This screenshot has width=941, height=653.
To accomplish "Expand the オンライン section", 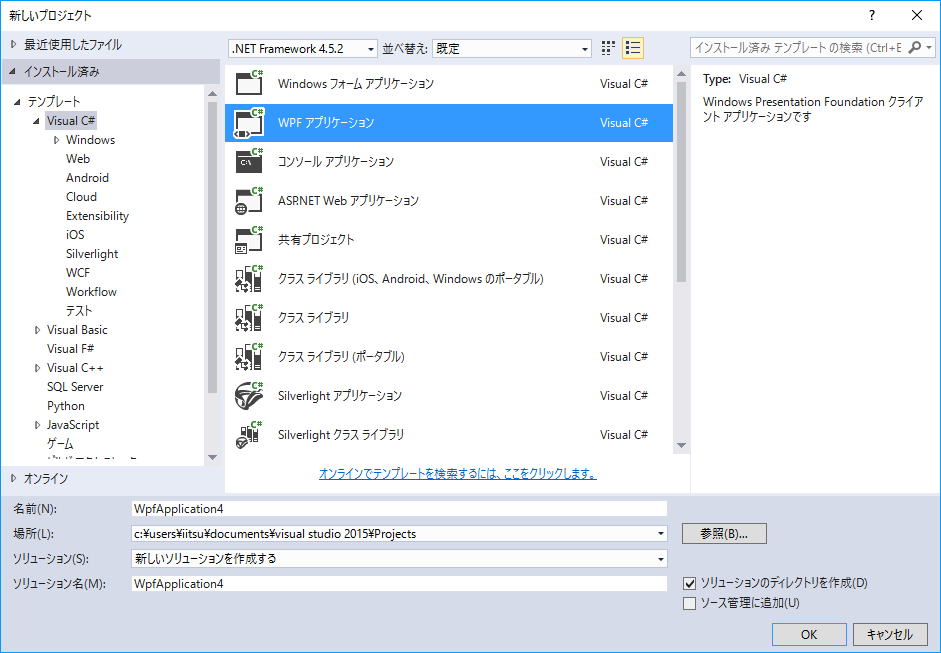I will [14, 478].
